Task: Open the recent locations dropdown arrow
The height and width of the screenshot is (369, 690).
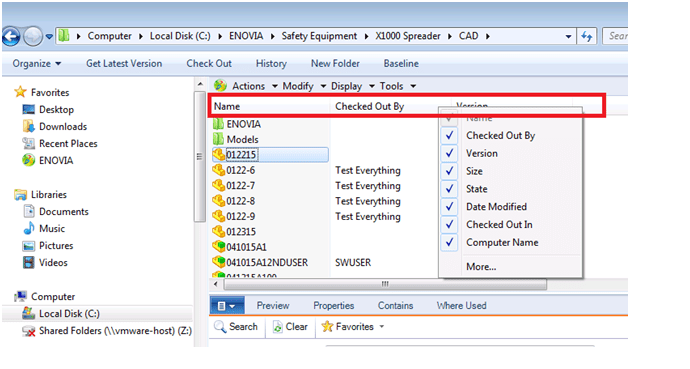Action: click(49, 37)
